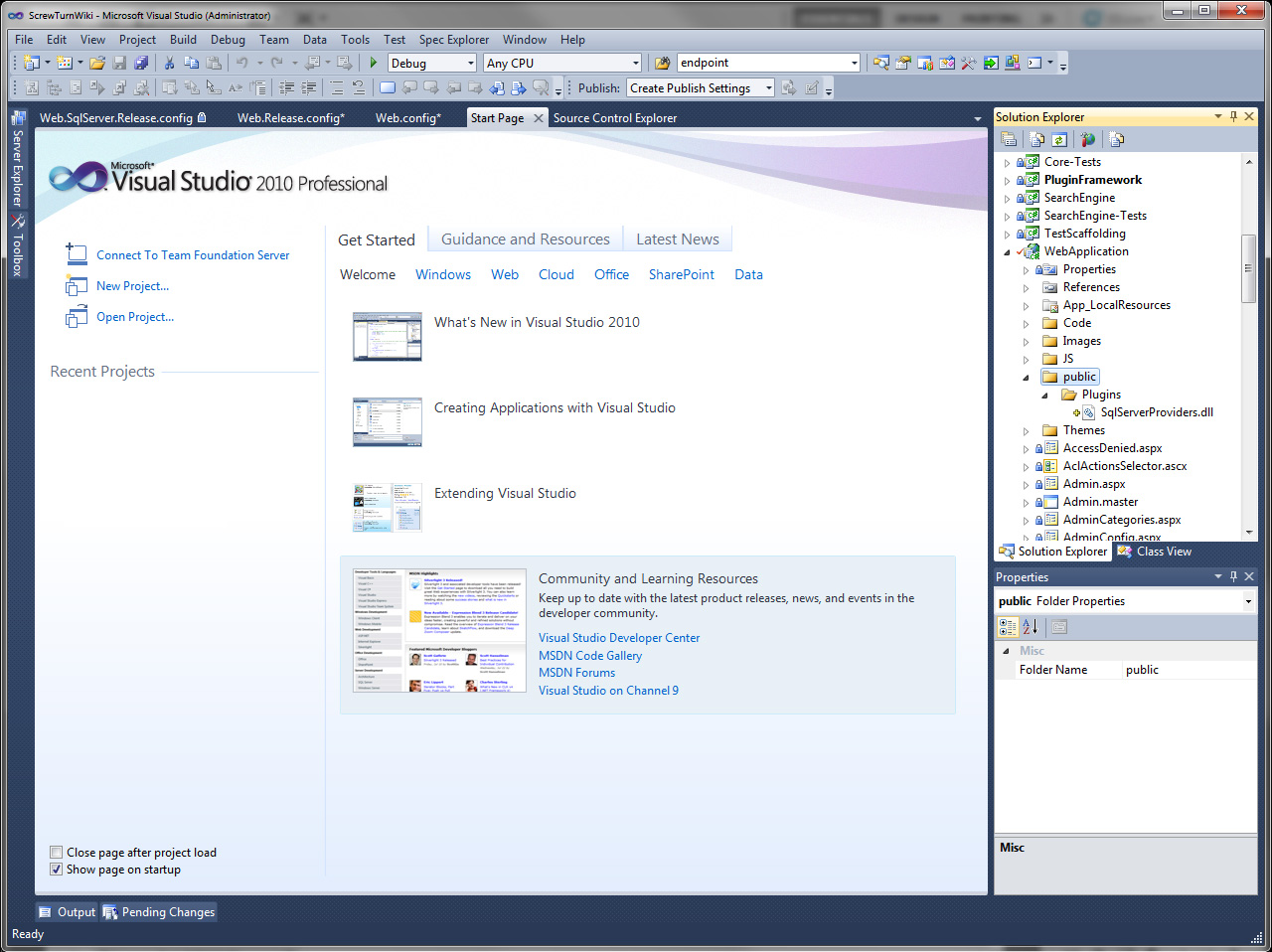
Task: Pin the Solution Explorer panel with pushpin
Action: tap(1234, 116)
